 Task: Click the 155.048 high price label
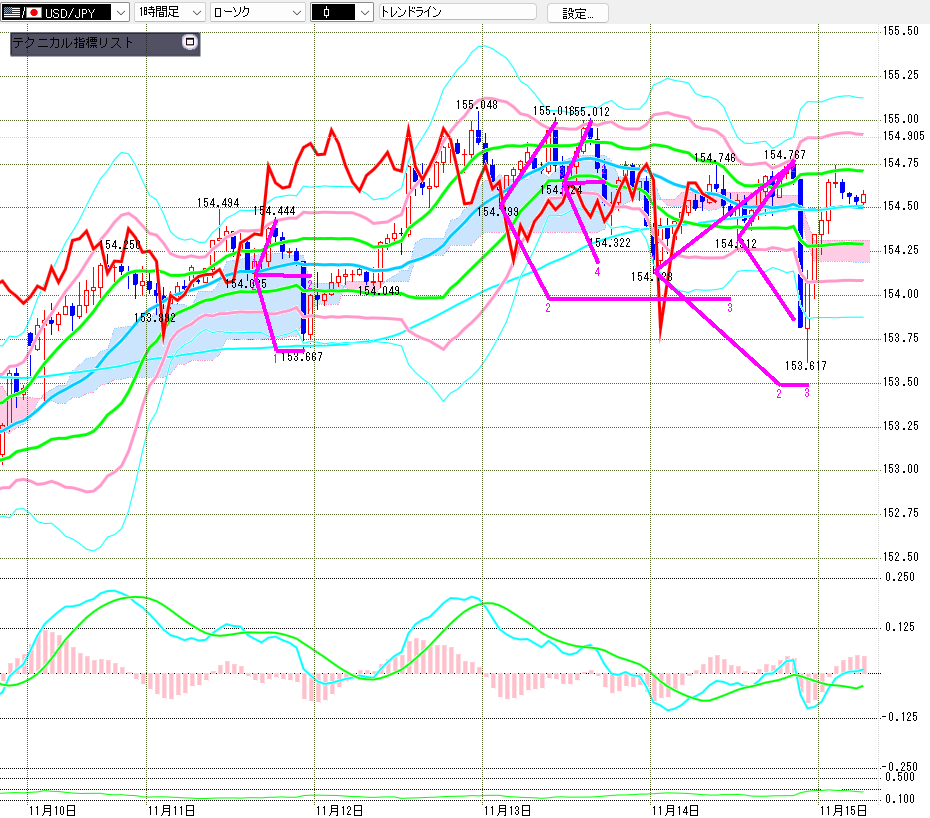coord(477,104)
